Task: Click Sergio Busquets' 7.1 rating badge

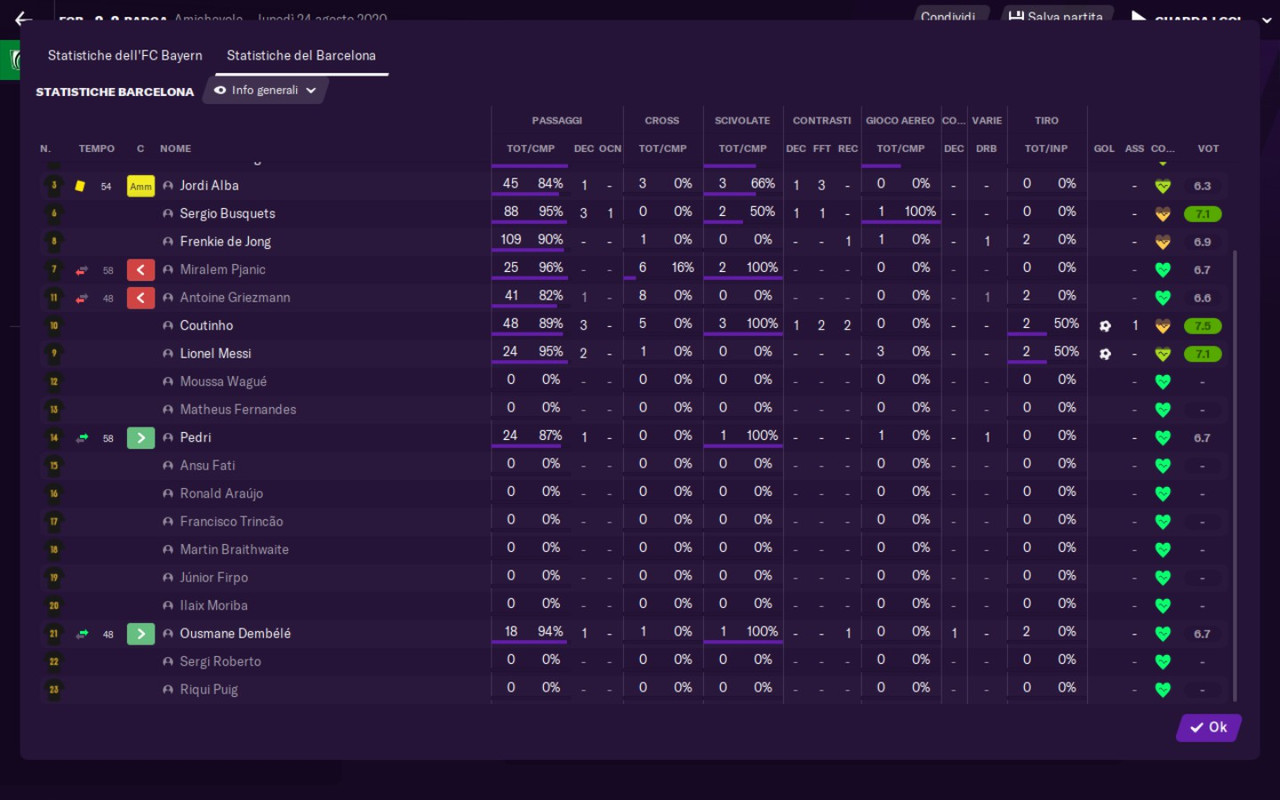Action: tap(1202, 214)
